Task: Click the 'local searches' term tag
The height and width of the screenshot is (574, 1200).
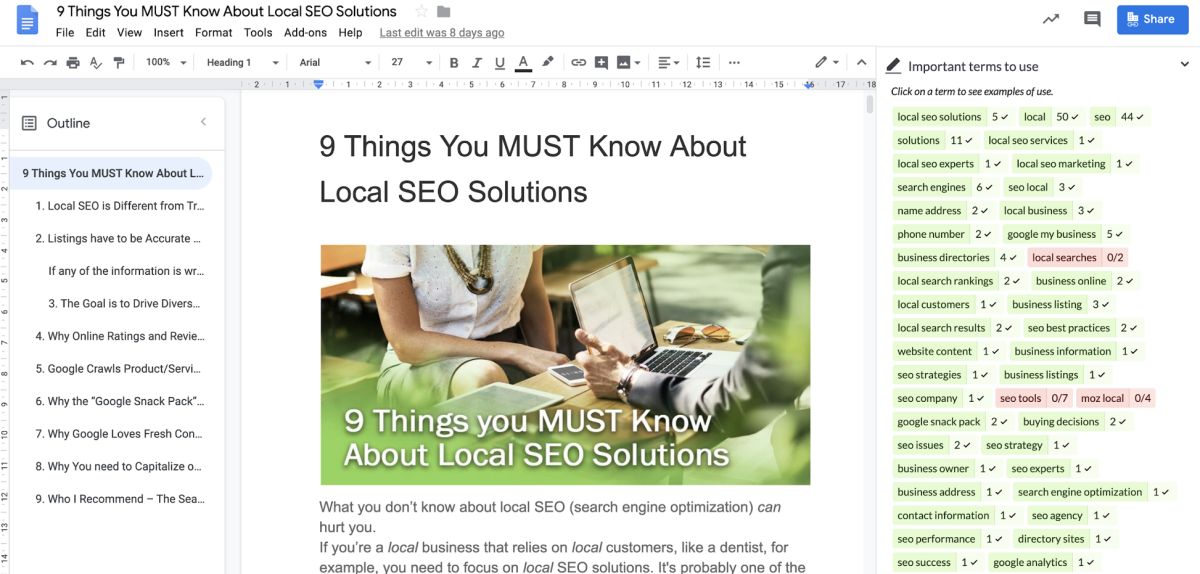Action: tap(1064, 257)
